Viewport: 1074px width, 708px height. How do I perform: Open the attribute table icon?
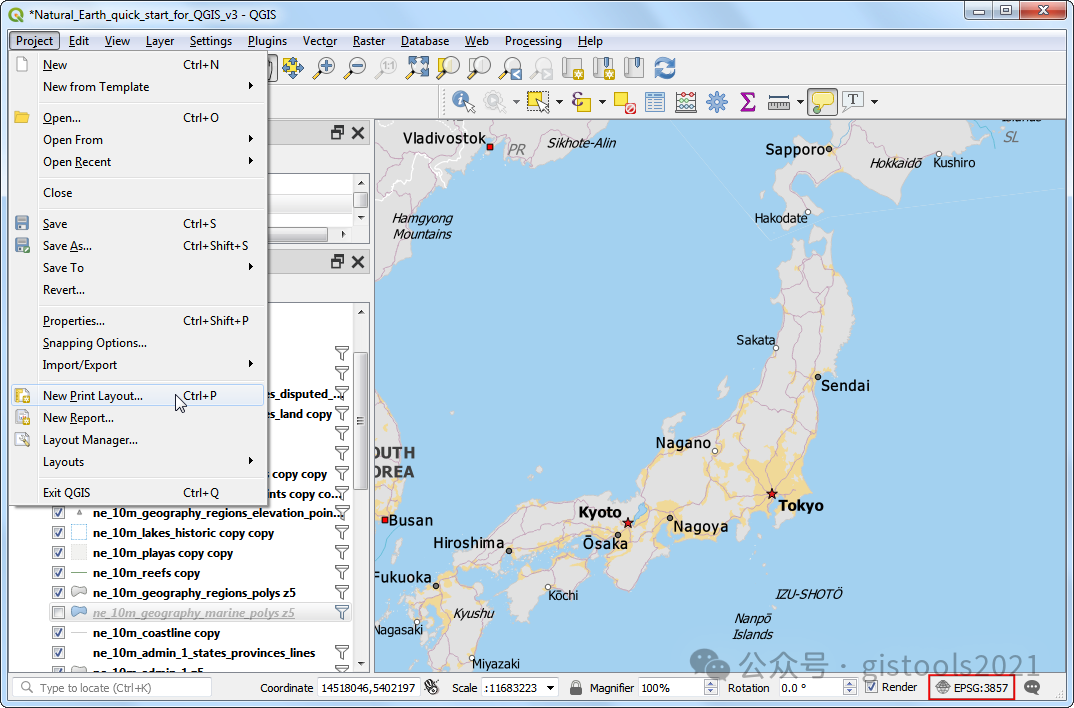point(655,102)
